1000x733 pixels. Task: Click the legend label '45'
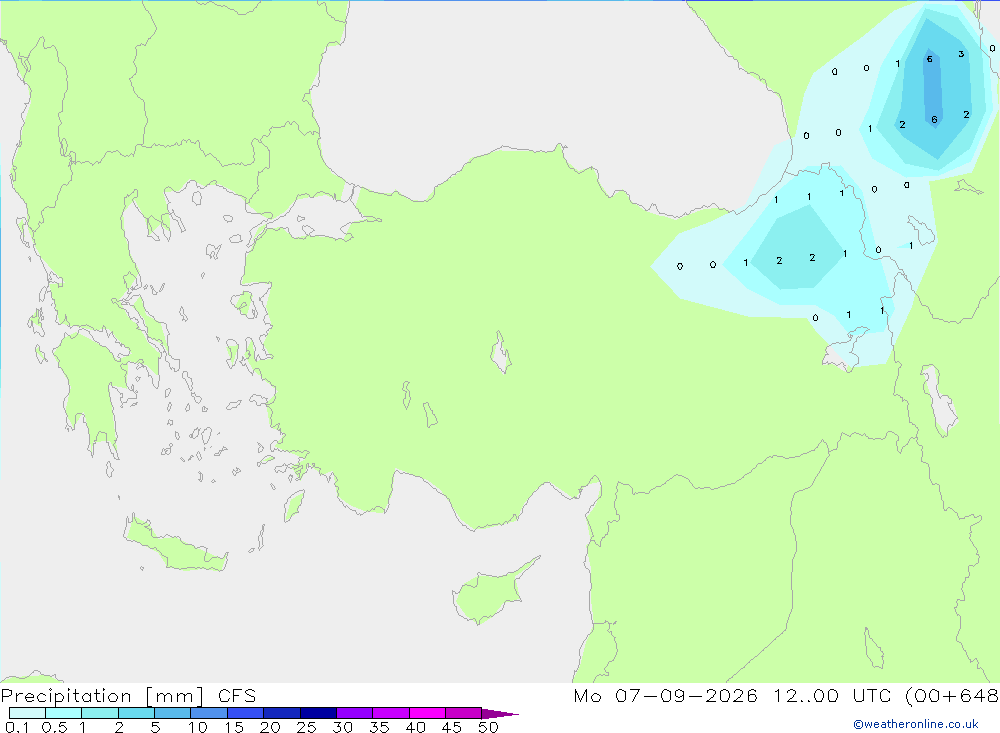(452, 727)
